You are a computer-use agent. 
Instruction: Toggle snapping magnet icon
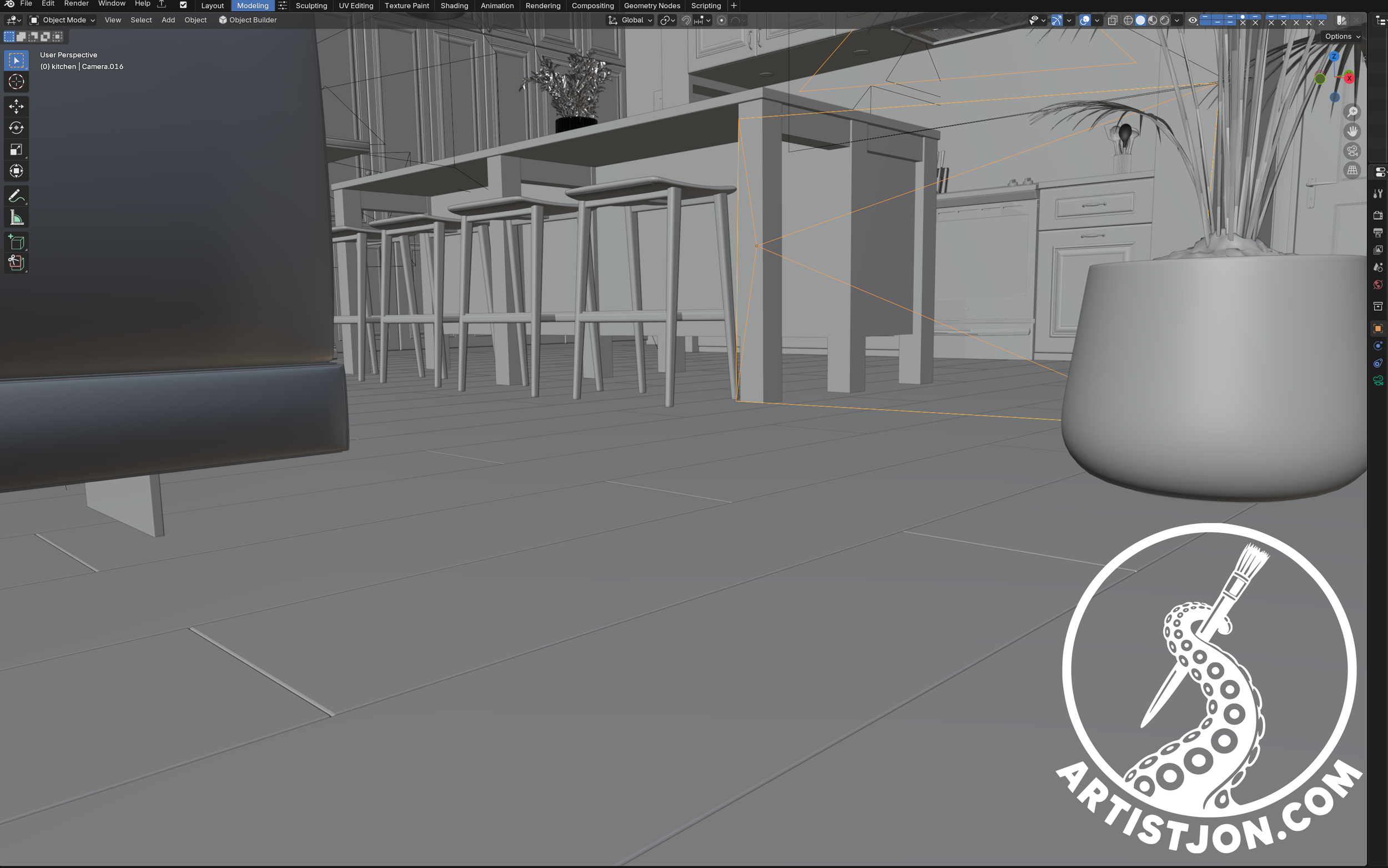click(x=686, y=20)
